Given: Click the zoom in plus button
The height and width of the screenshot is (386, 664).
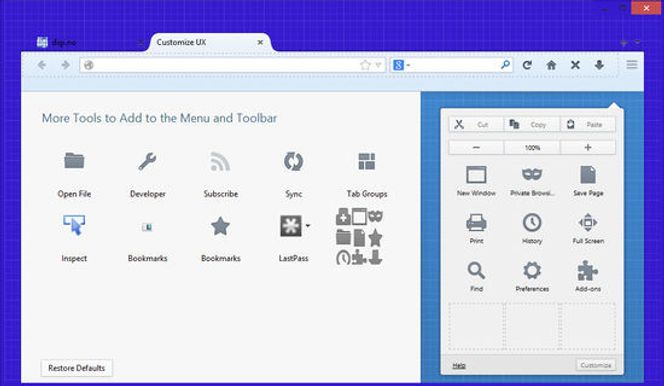Looking at the screenshot, I should tap(588, 147).
